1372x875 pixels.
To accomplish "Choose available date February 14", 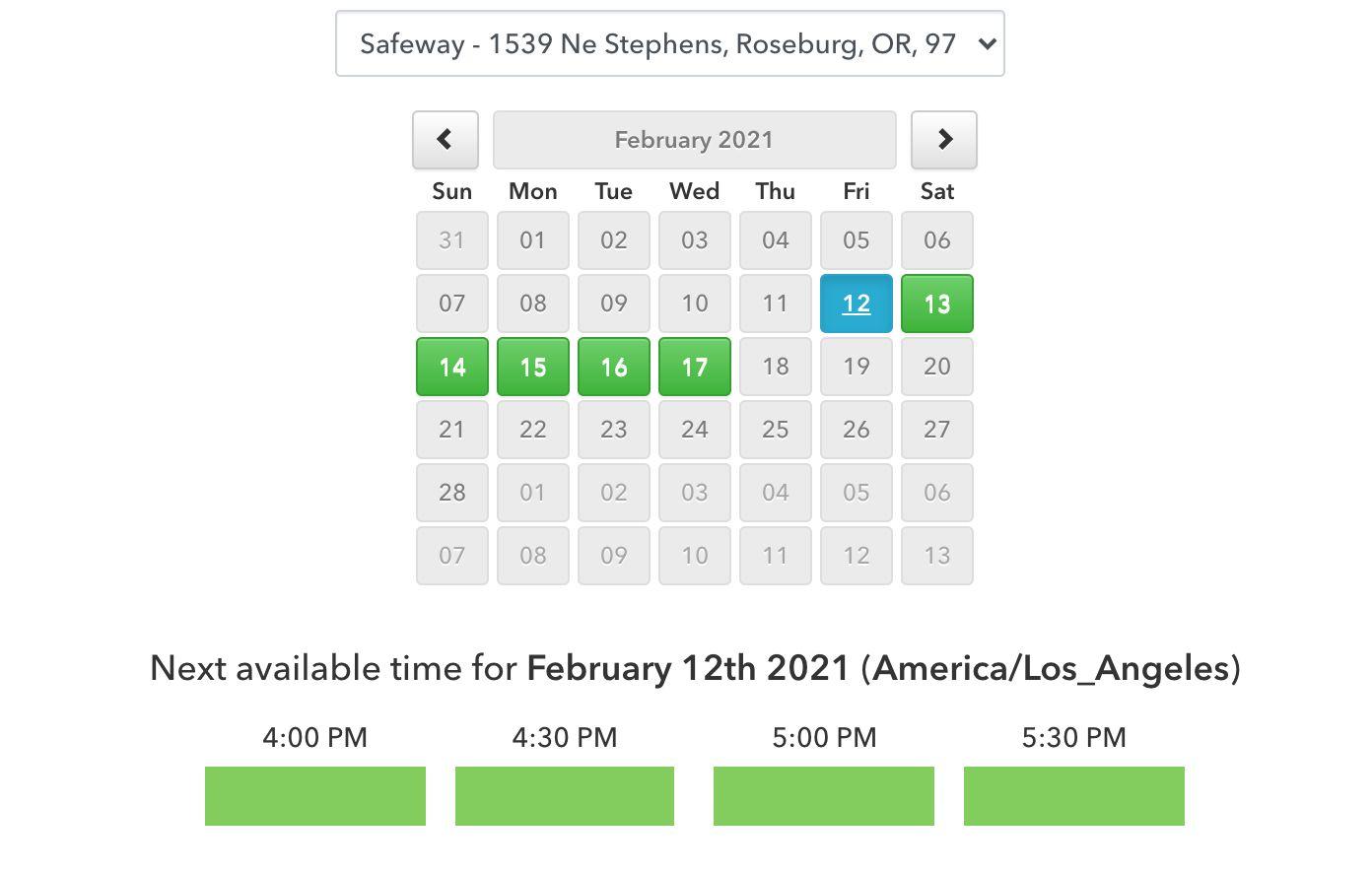I will pos(452,367).
